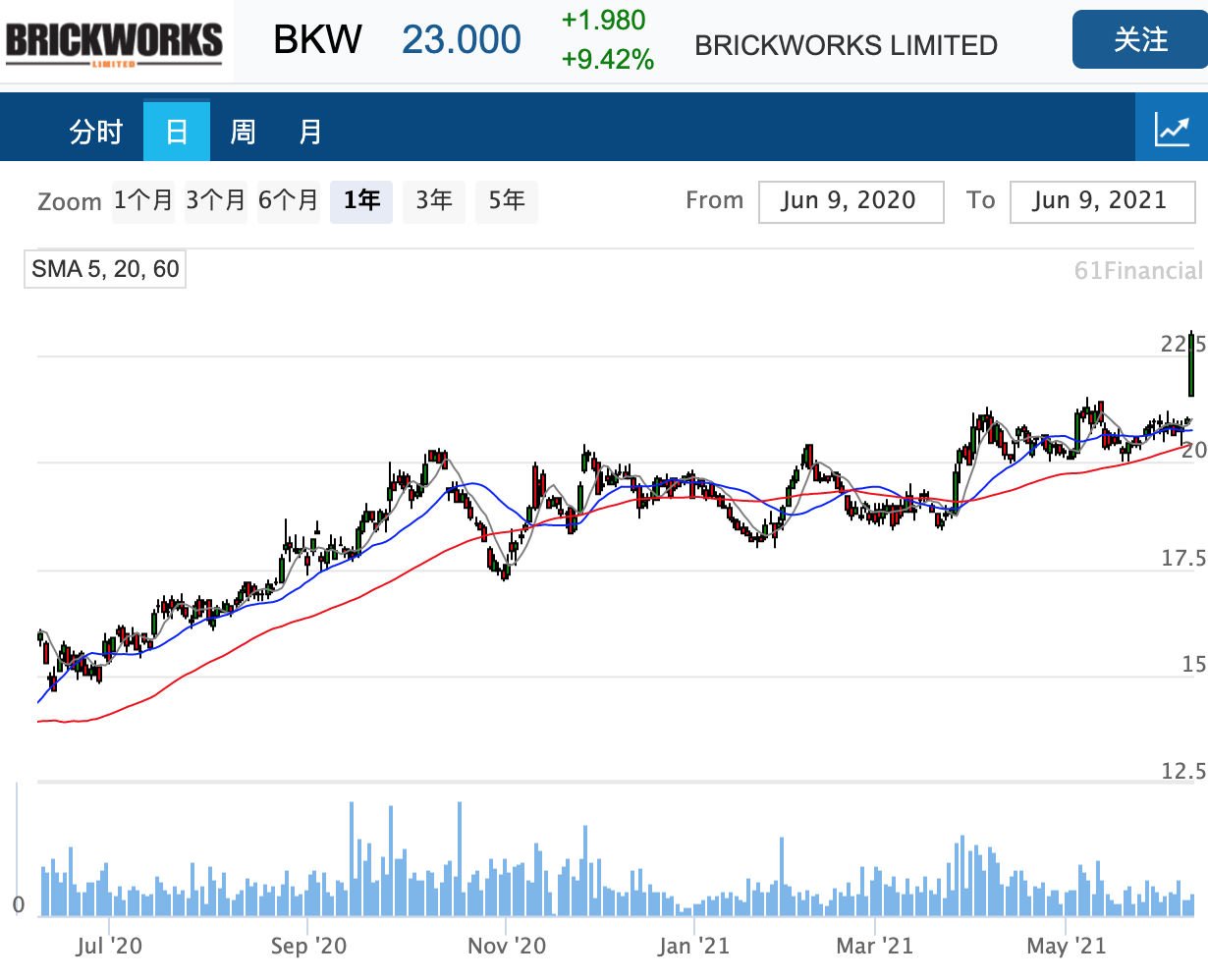
Task: Set zoom range to 5年
Action: coord(507,200)
